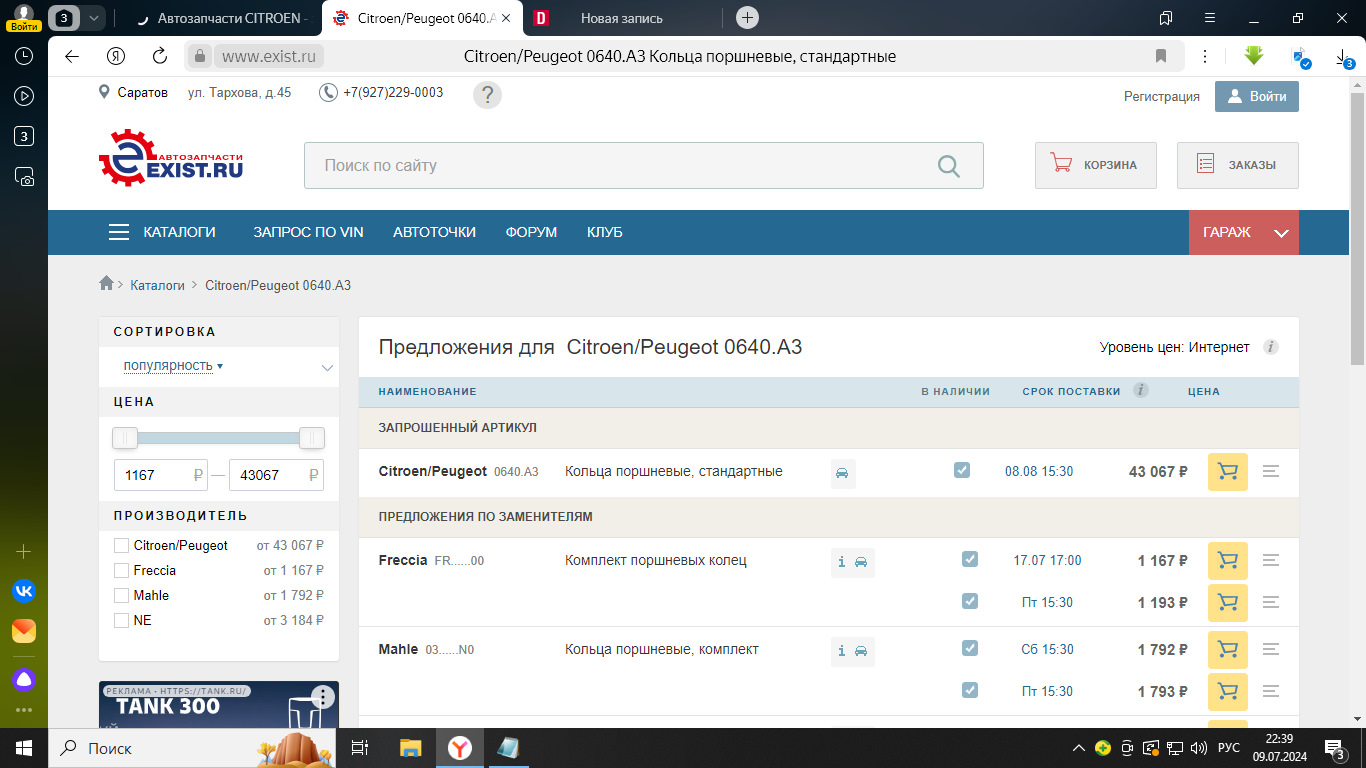Open details menu for 1 792 ₽ row
The image size is (1366, 768).
pos(1271,650)
